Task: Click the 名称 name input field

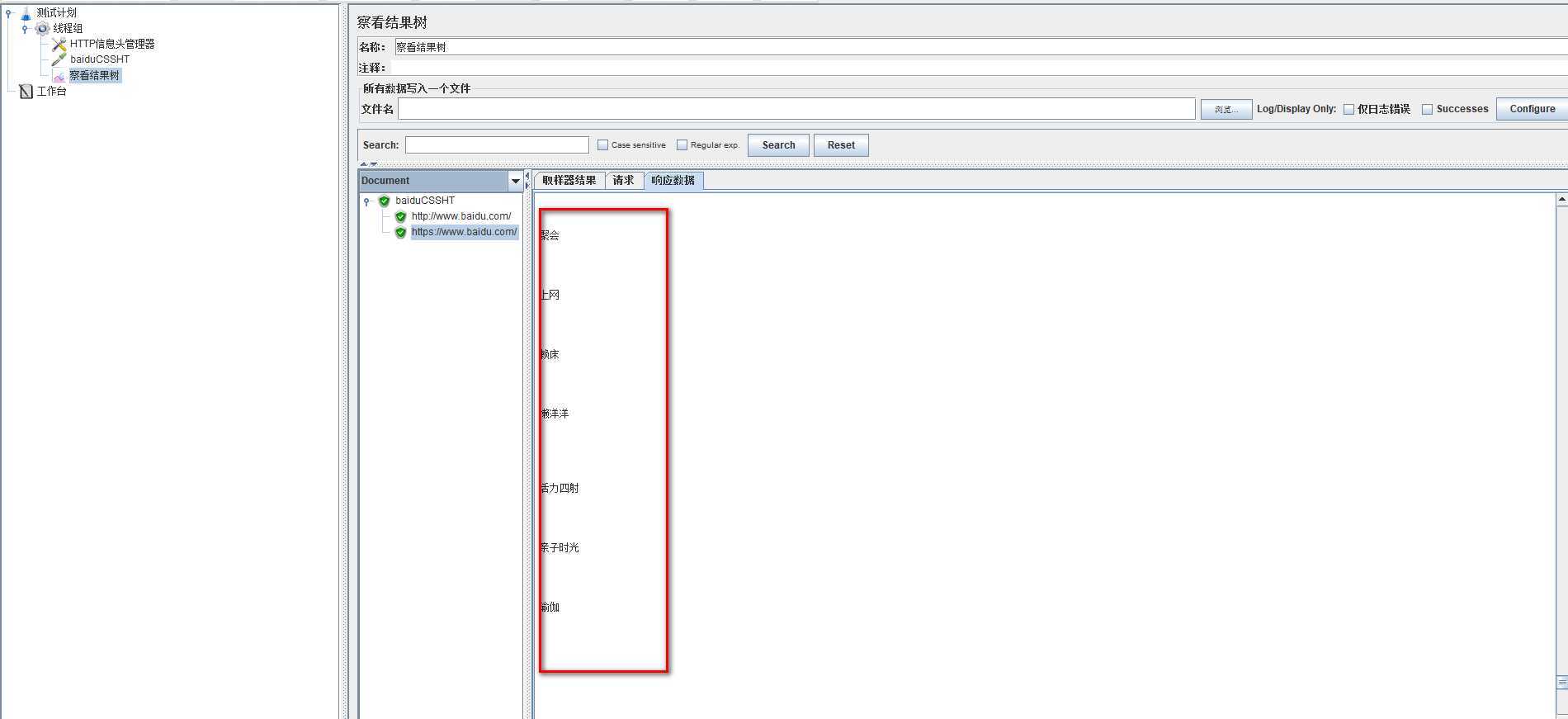Action: click(980, 47)
